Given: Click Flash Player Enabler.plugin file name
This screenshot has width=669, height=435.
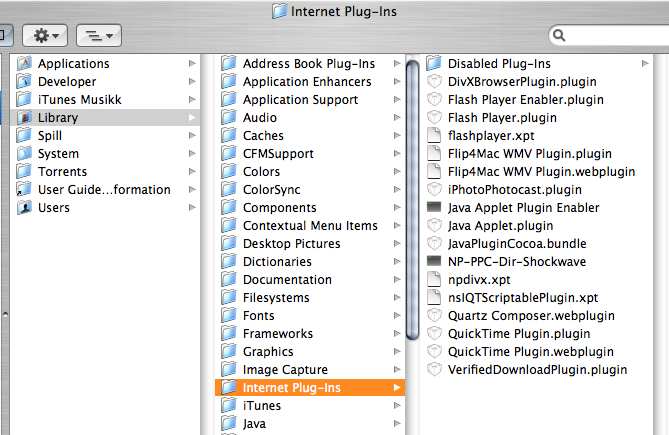Looking at the screenshot, I should (526, 99).
